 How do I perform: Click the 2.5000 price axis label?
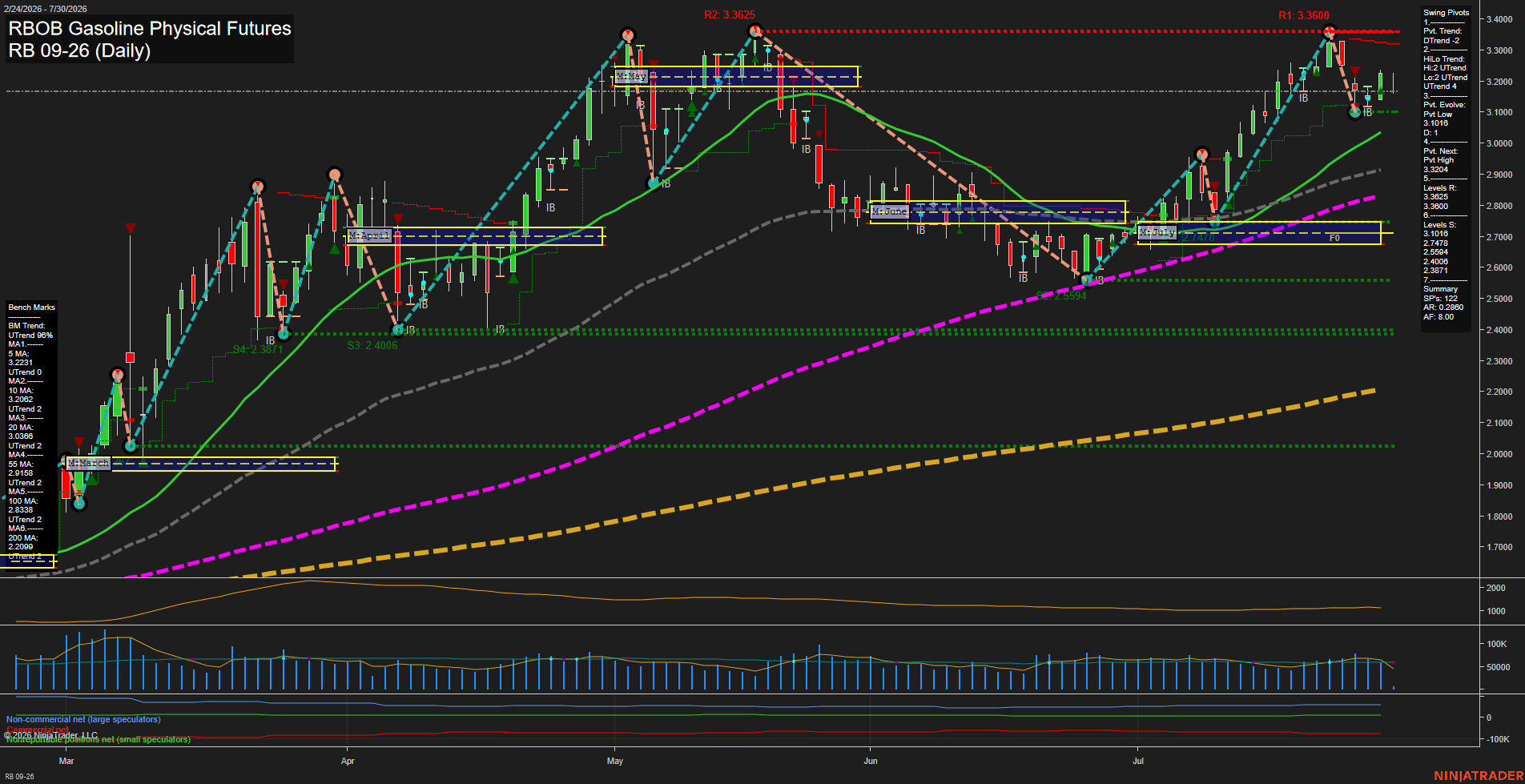1499,299
